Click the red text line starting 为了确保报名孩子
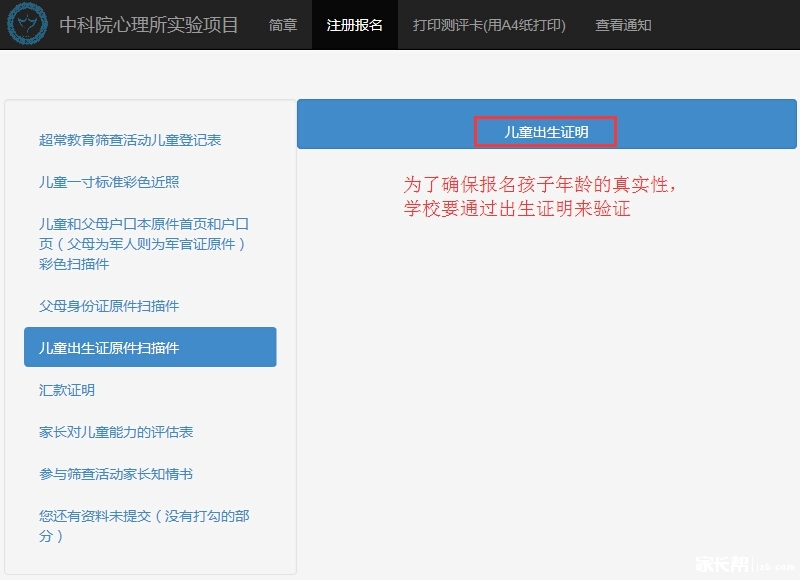Image resolution: width=800 pixels, height=580 pixels. [x=541, y=186]
